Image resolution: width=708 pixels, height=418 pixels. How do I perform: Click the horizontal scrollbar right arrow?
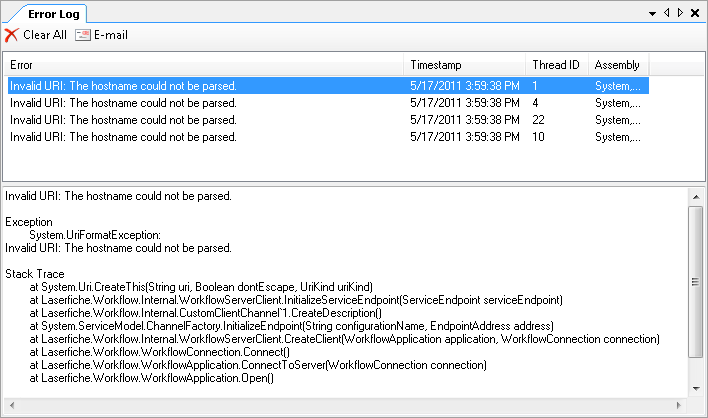(680, 403)
